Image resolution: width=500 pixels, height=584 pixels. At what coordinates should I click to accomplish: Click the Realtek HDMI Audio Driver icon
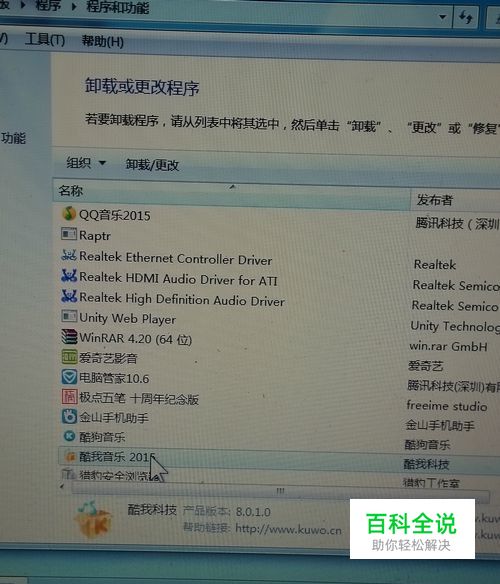coord(69,276)
